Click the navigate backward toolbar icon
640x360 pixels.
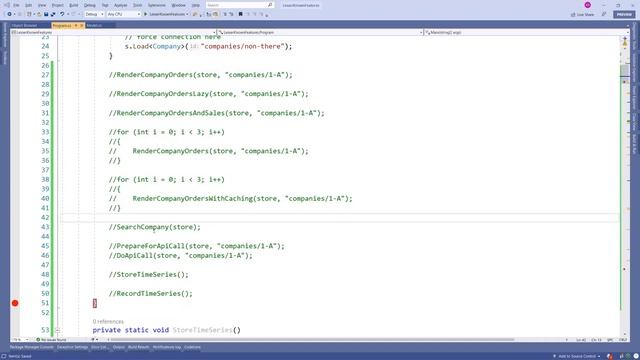(x=9, y=14)
